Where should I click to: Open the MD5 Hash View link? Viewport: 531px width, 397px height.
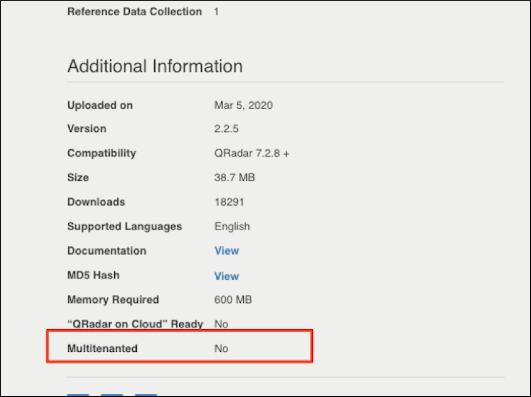(x=227, y=276)
